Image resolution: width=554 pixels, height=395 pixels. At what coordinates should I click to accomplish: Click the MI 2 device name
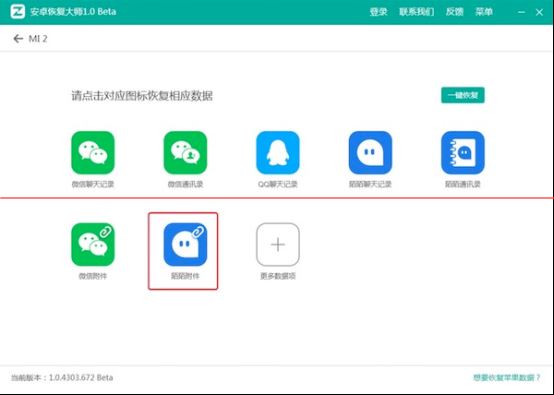coord(38,39)
